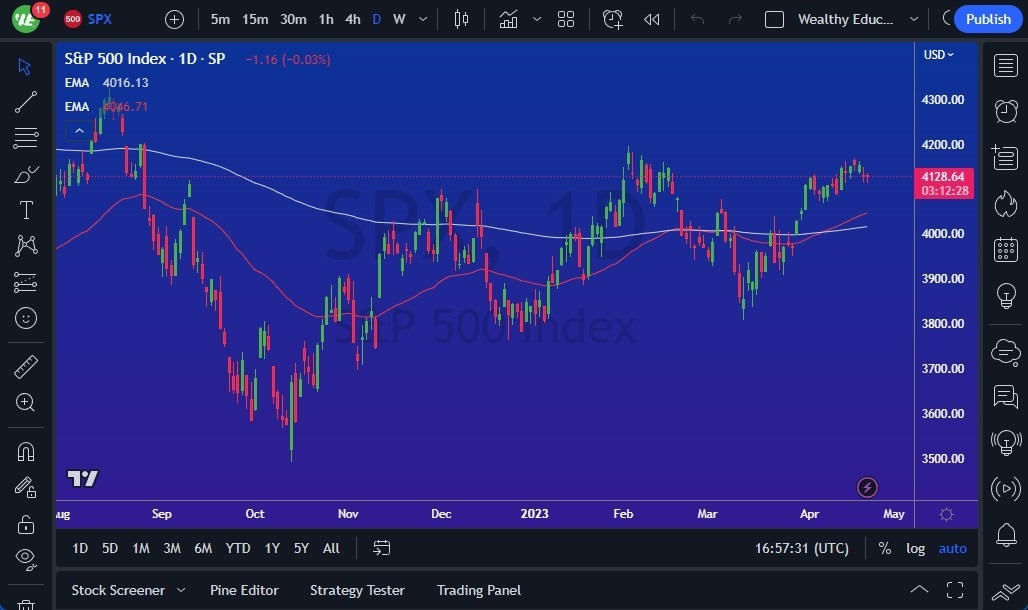The image size is (1028, 610).
Task: Open the timeframe interval dropdown arrow
Action: click(x=421, y=19)
